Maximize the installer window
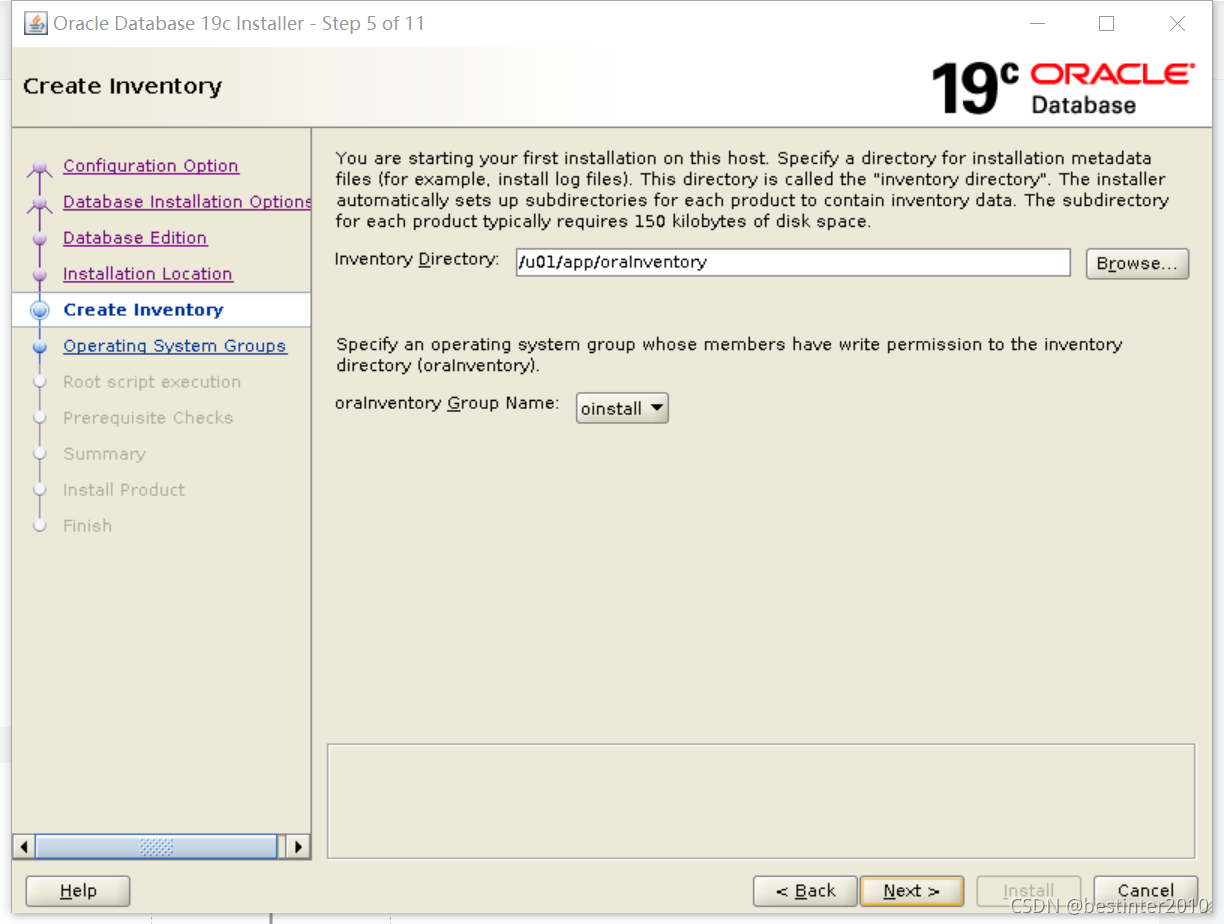The image size is (1224, 924). point(1106,23)
